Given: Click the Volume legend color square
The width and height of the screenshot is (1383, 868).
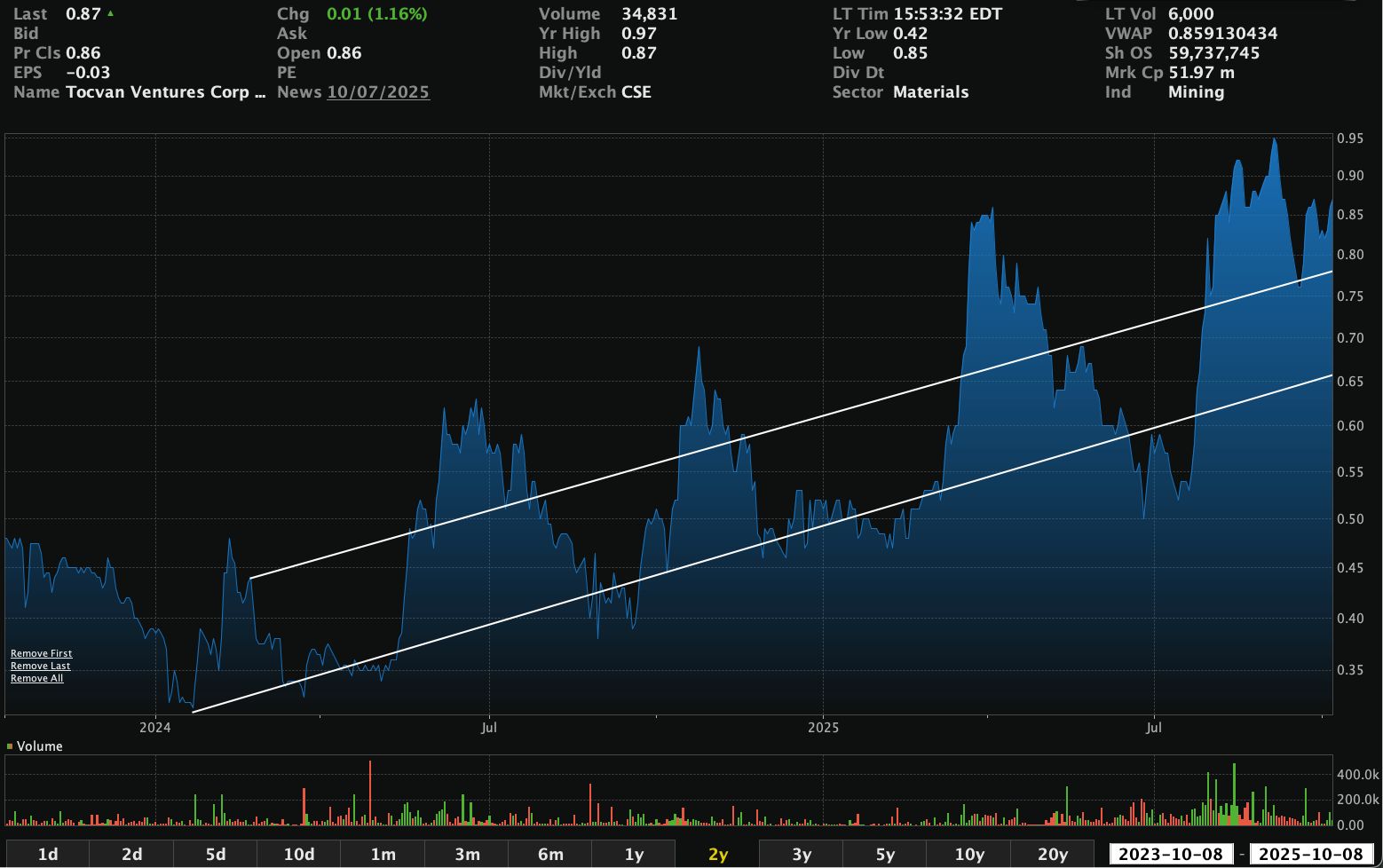Looking at the screenshot, I should (10, 746).
